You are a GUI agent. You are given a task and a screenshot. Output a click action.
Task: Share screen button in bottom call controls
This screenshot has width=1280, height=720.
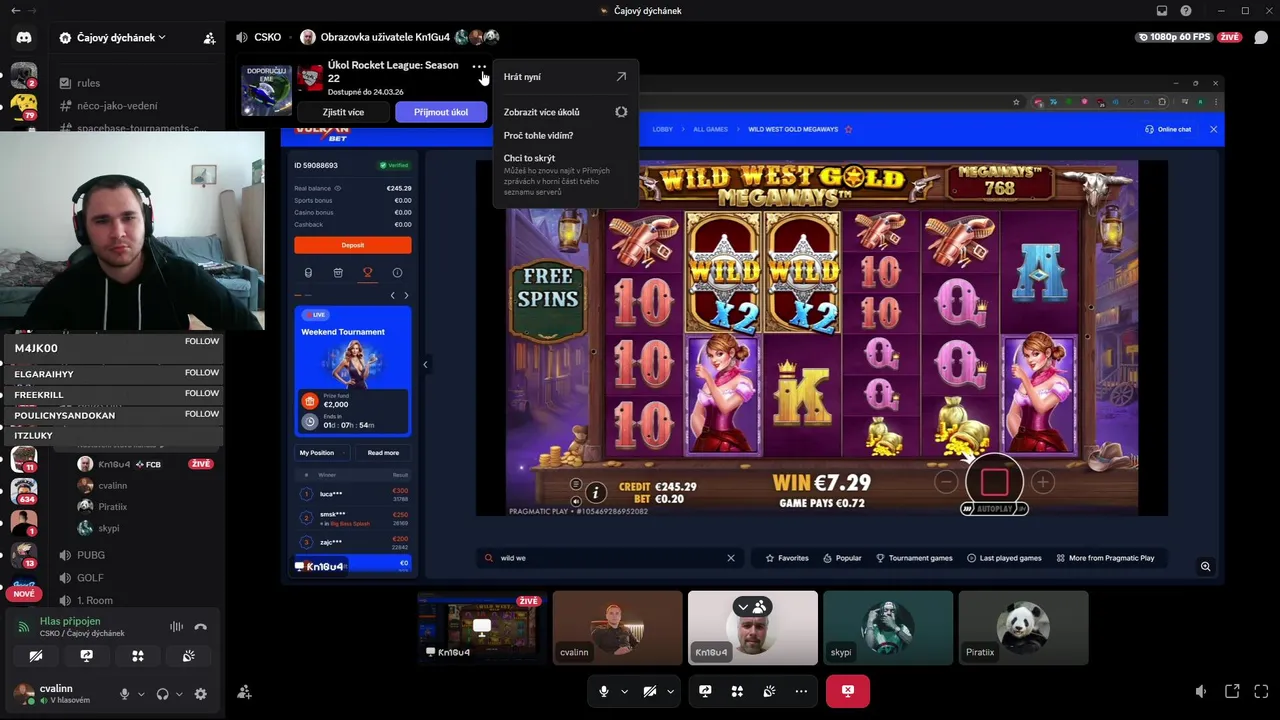[705, 691]
